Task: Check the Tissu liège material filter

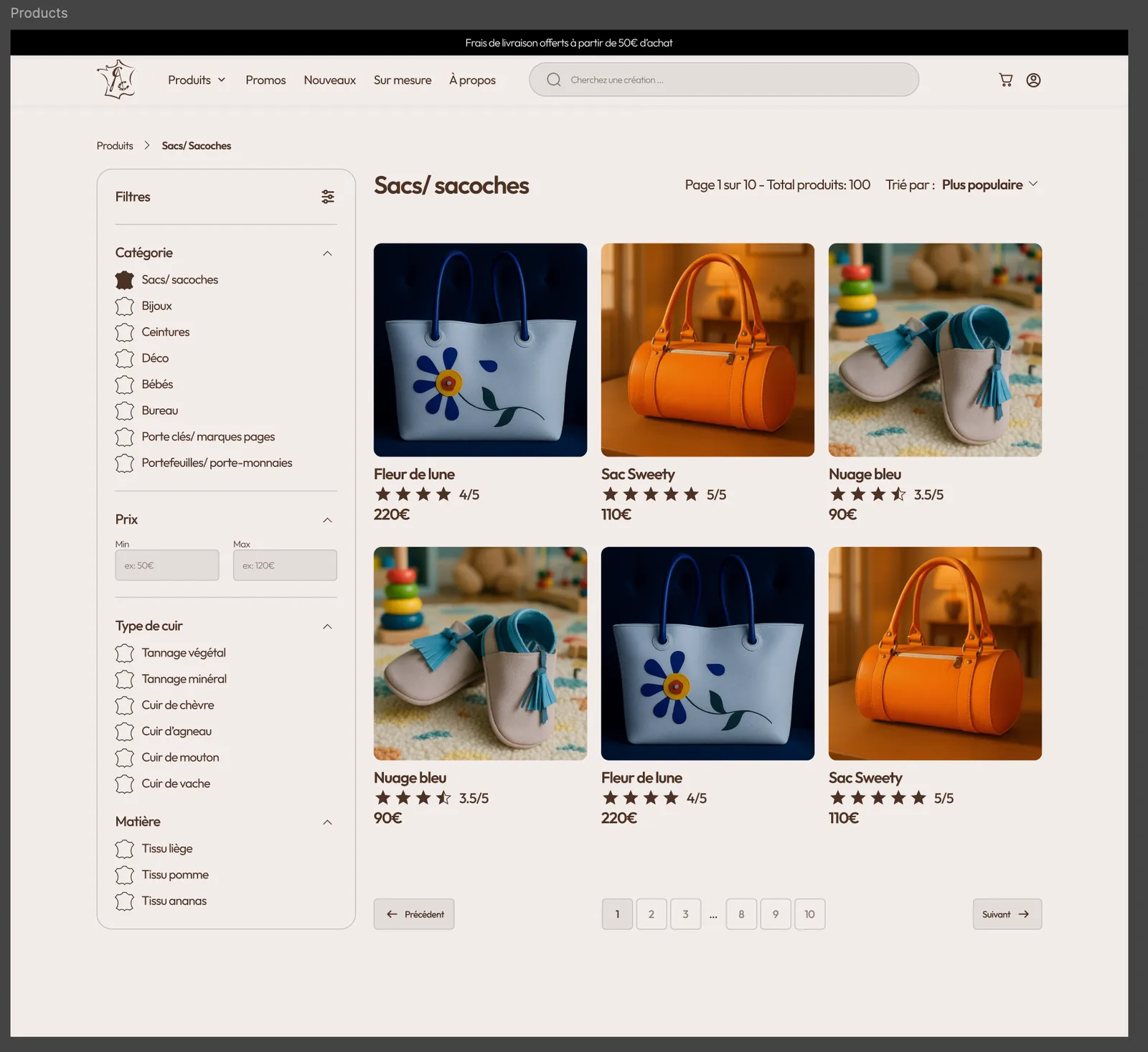Action: tap(123, 848)
